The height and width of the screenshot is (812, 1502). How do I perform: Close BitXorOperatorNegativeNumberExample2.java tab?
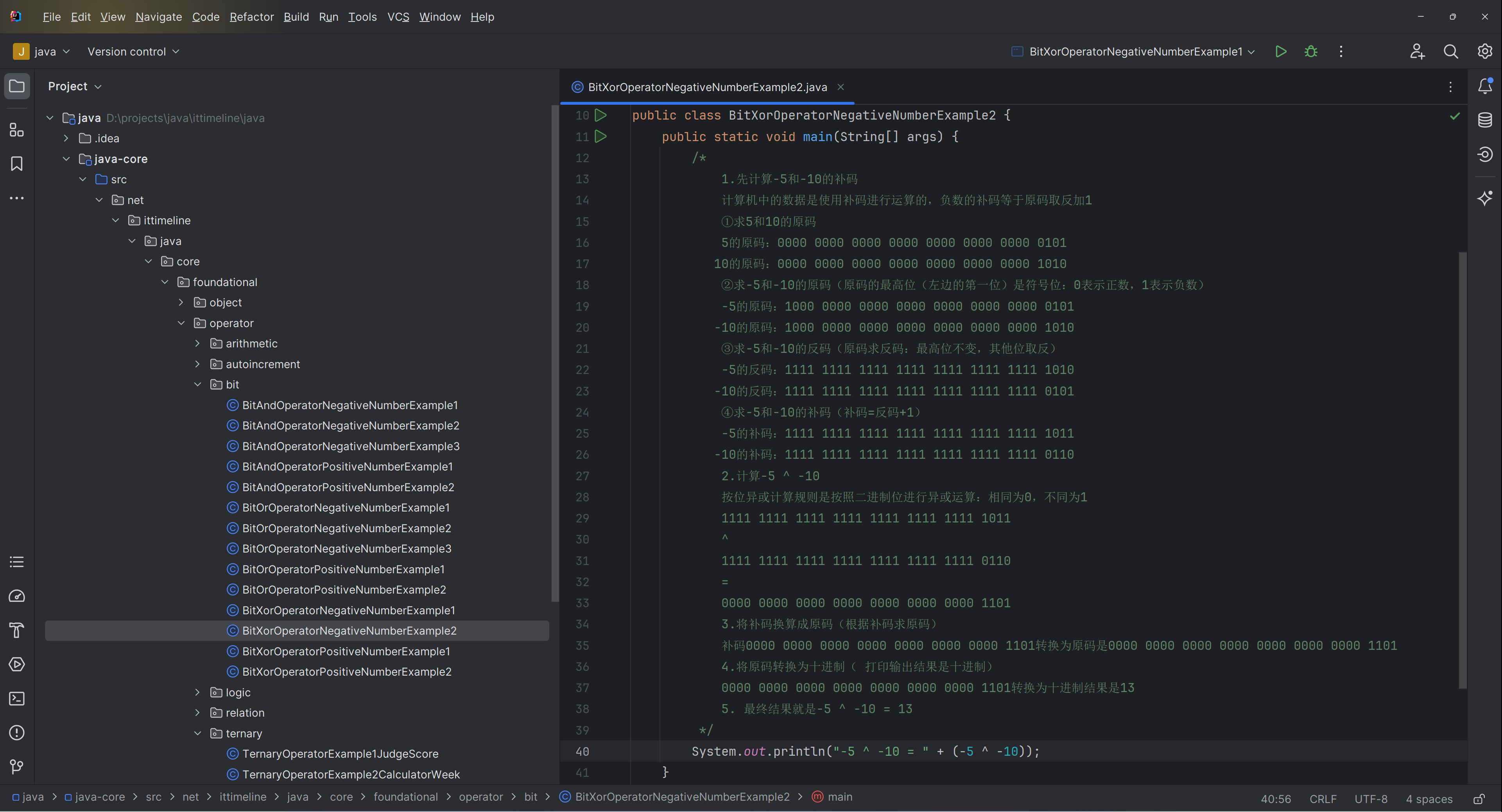coord(841,87)
